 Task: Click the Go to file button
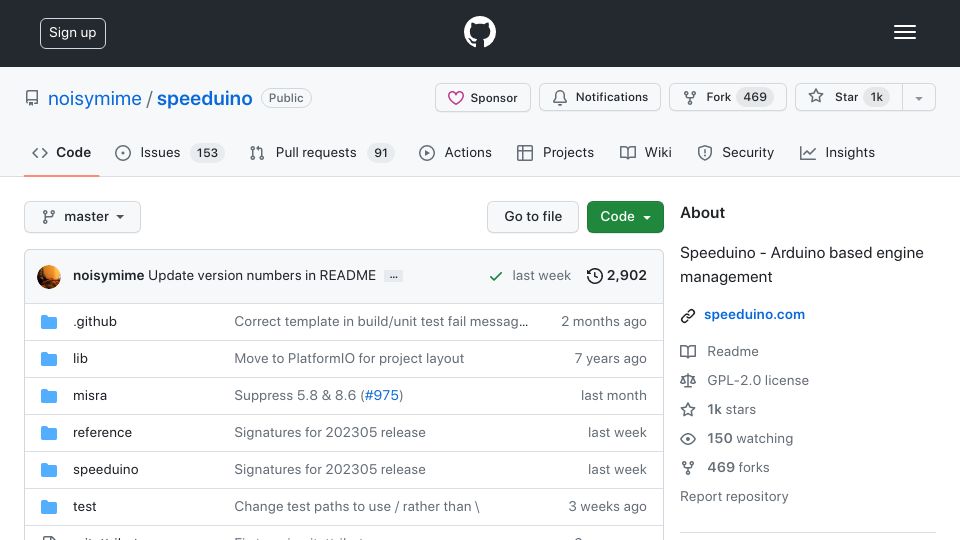coord(533,217)
